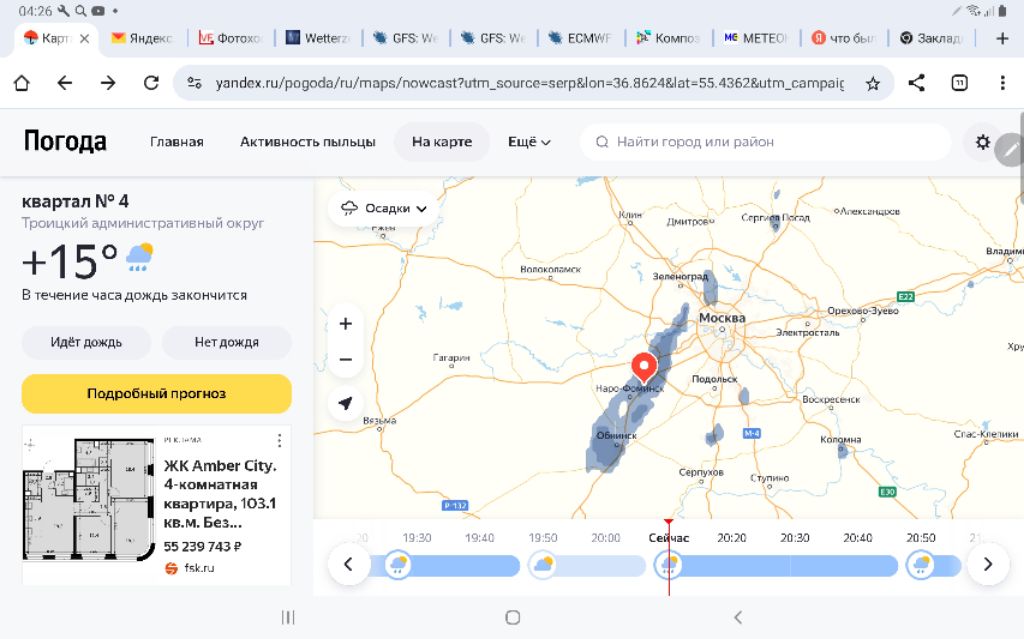Zoom out the map with minus button

[346, 359]
